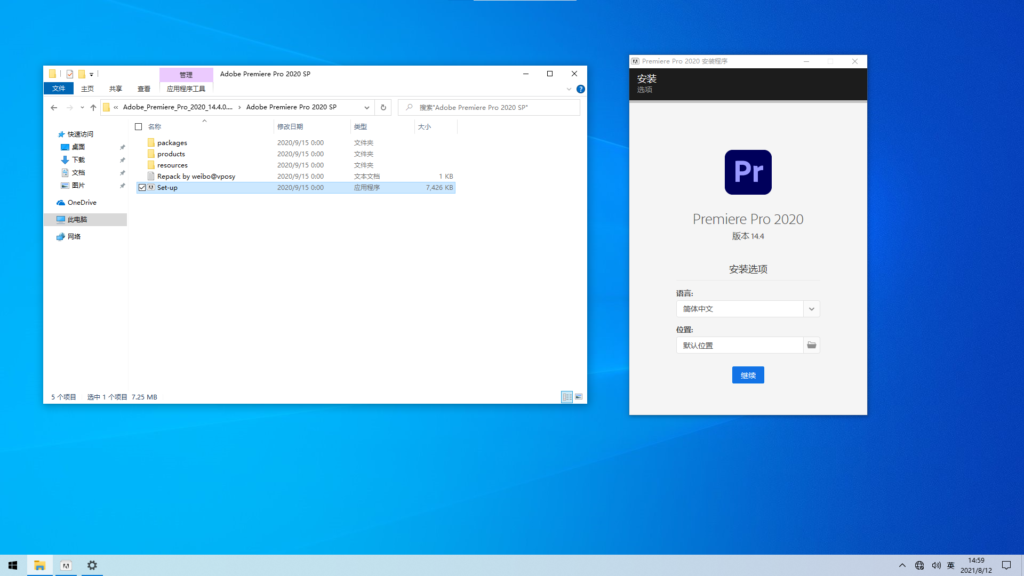Image resolution: width=1024 pixels, height=576 pixels.
Task: Click Adobe Premiere Pro 2020 SP breadcrumb
Action: click(x=291, y=107)
